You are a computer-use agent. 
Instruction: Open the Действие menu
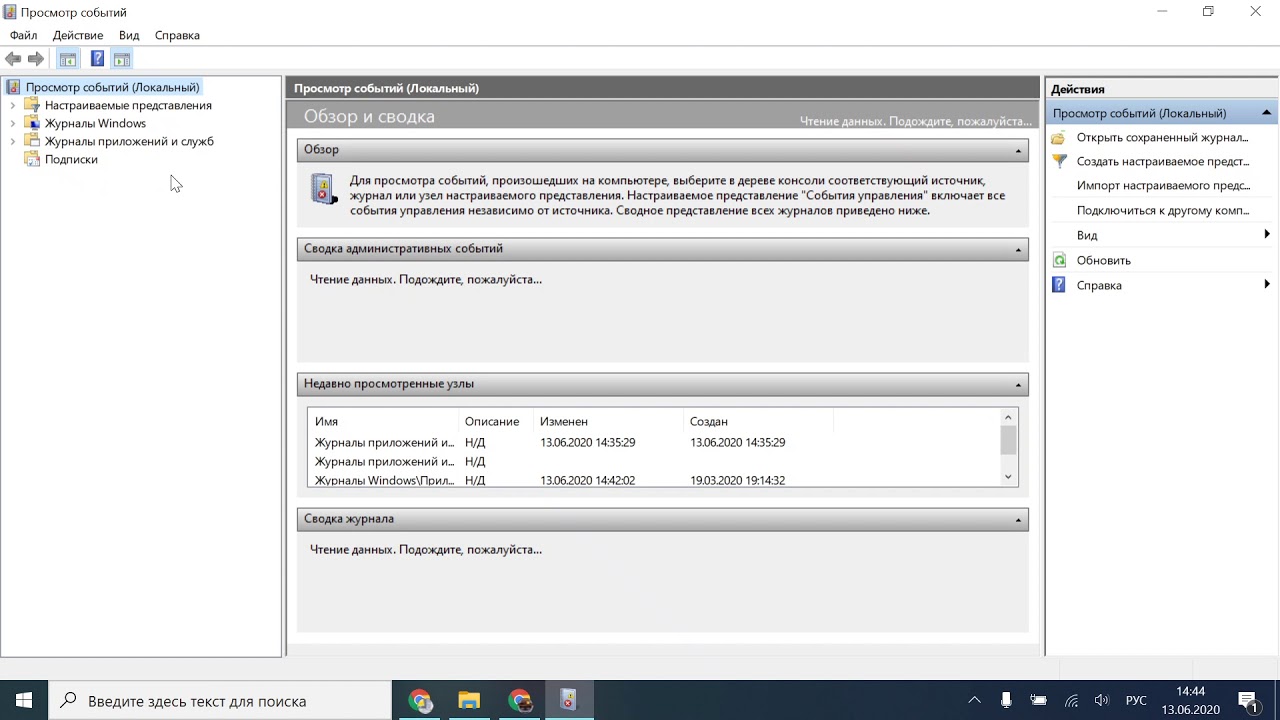(x=78, y=35)
